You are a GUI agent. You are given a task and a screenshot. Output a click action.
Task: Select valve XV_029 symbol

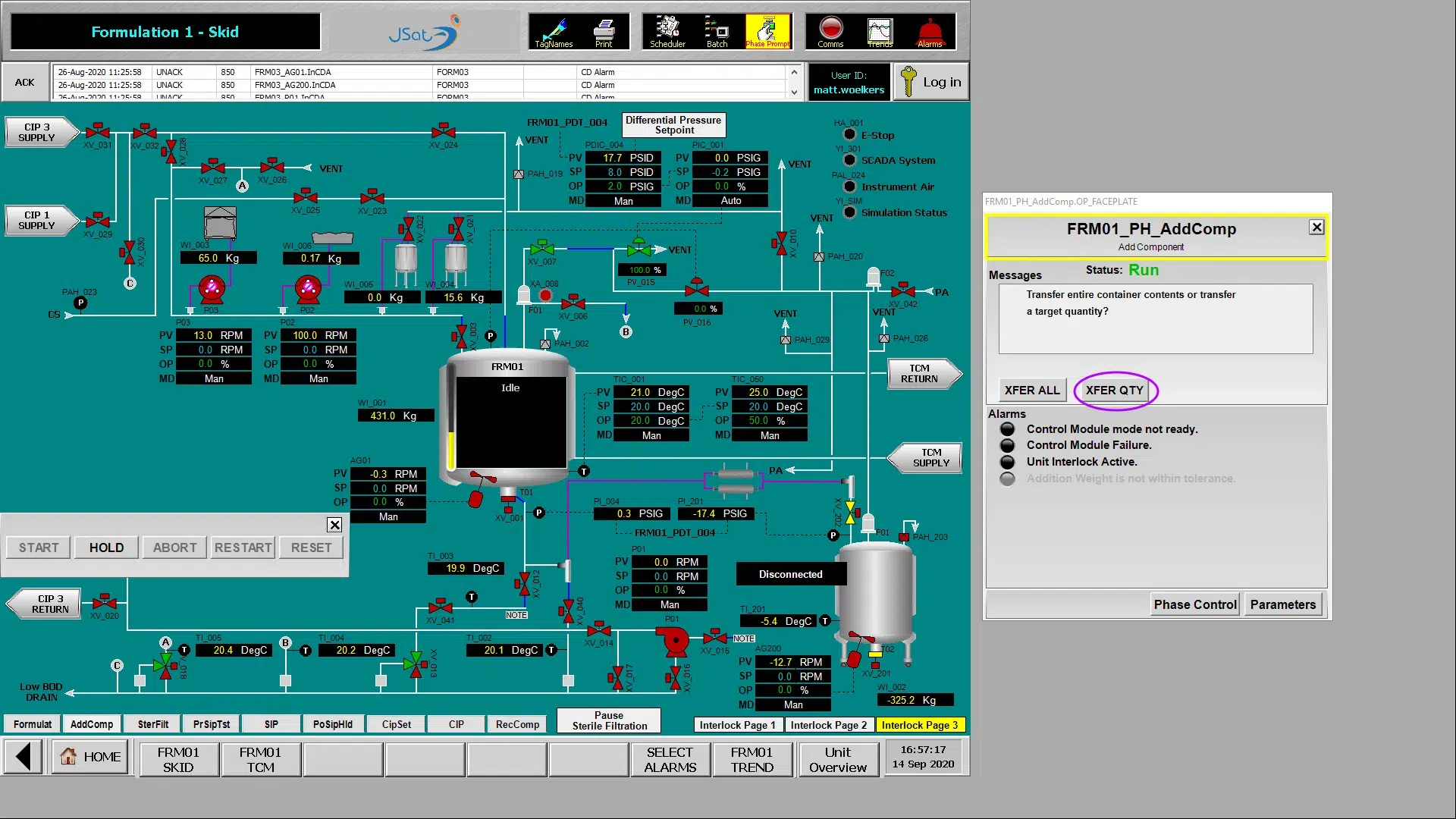click(x=98, y=221)
